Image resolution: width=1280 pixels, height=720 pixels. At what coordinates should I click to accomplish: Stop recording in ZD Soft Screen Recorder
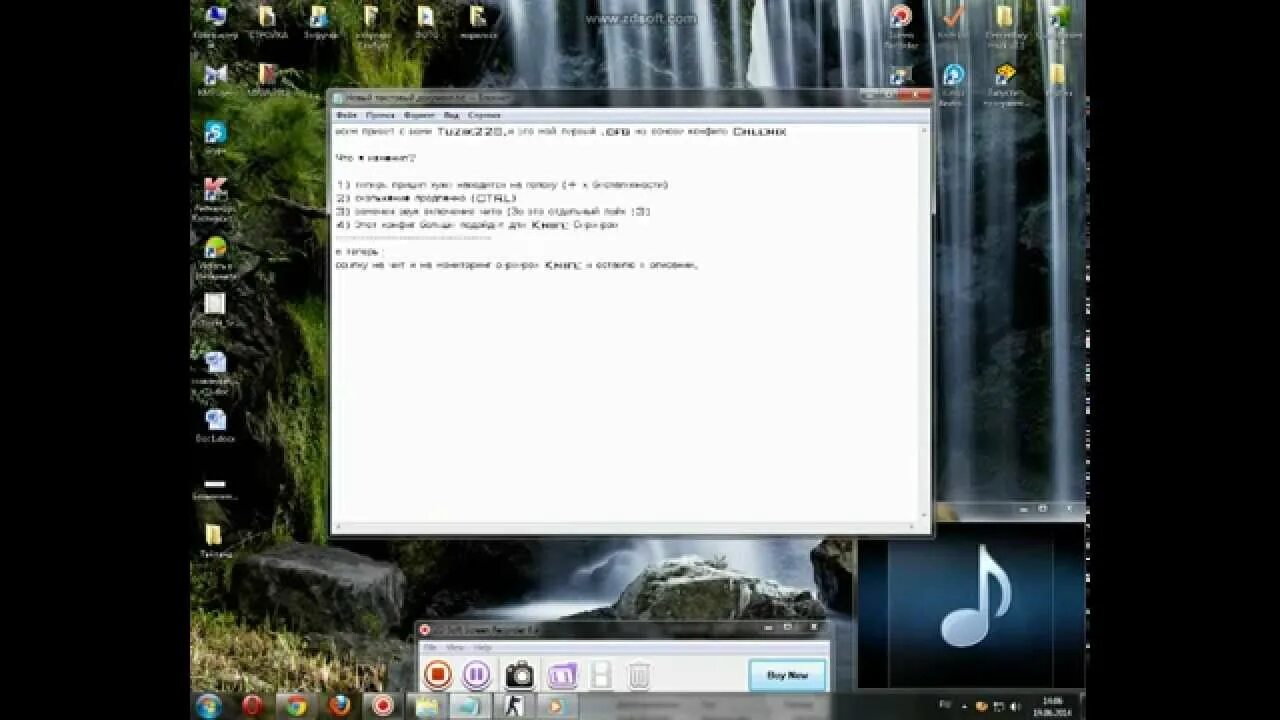click(438, 675)
